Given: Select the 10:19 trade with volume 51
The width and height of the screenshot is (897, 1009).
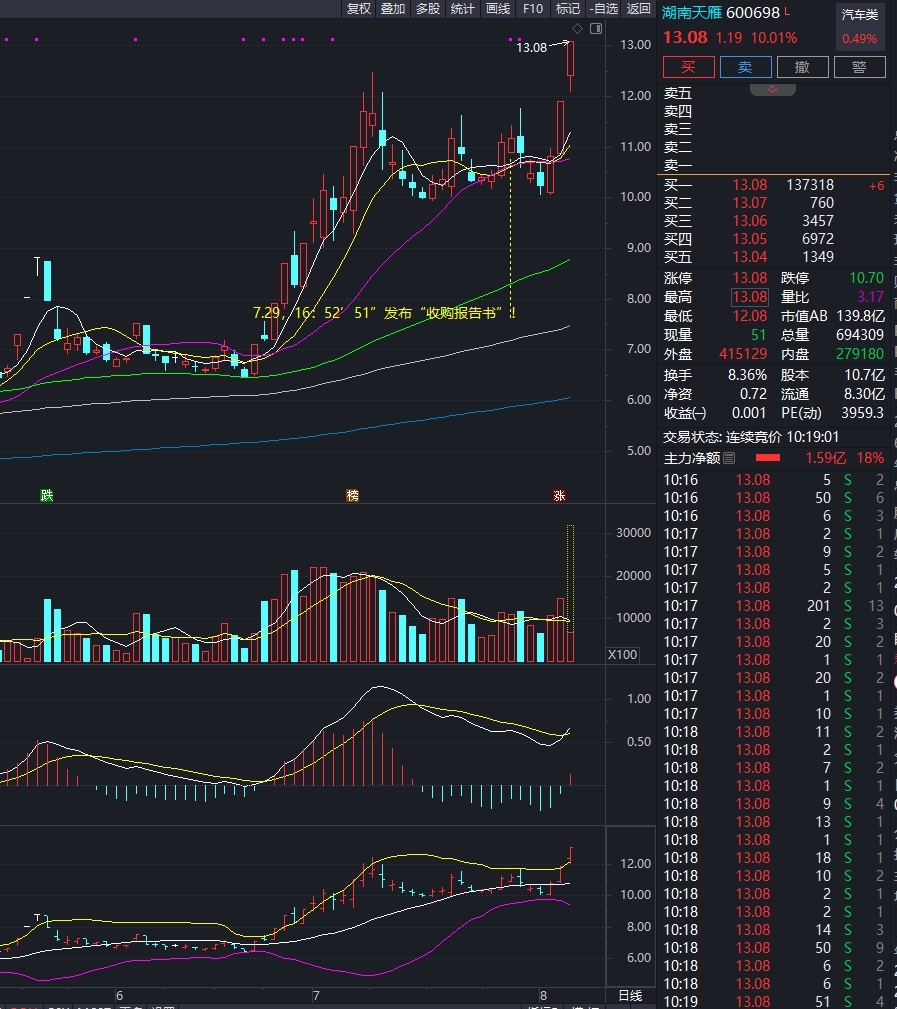Looking at the screenshot, I should (x=773, y=1002).
